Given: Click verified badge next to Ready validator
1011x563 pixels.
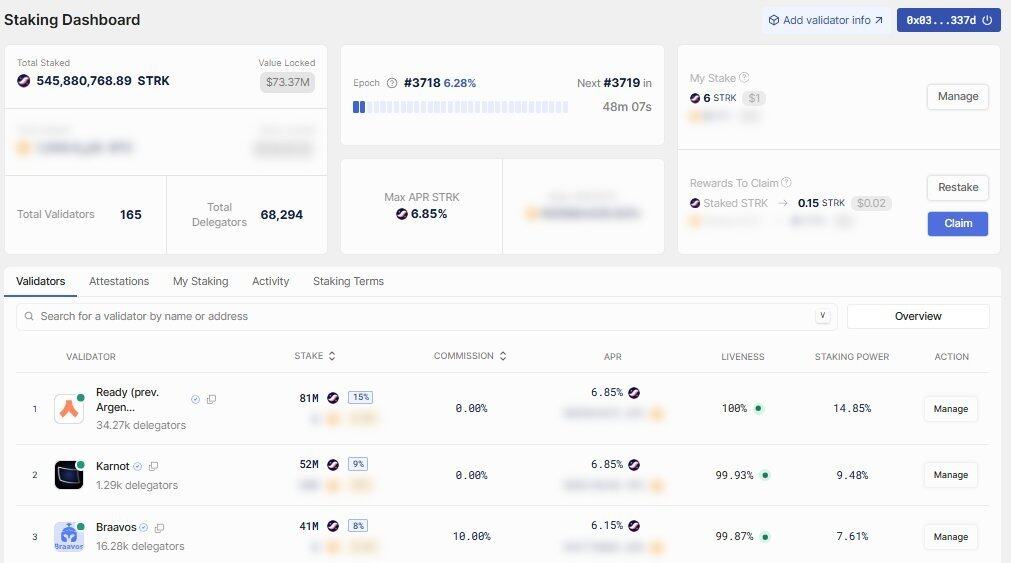Looking at the screenshot, I should [195, 399].
